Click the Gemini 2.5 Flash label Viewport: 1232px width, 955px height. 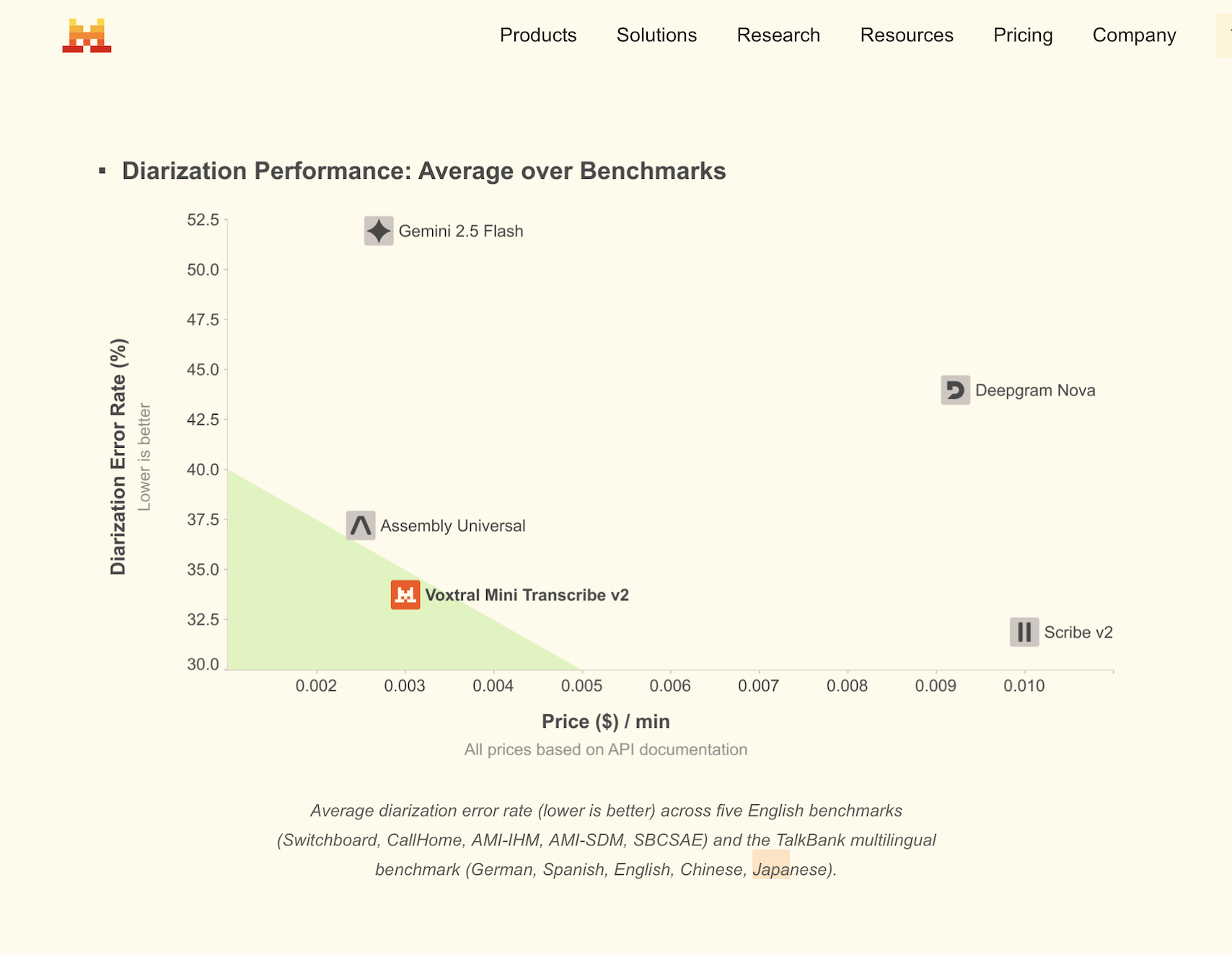click(x=461, y=232)
